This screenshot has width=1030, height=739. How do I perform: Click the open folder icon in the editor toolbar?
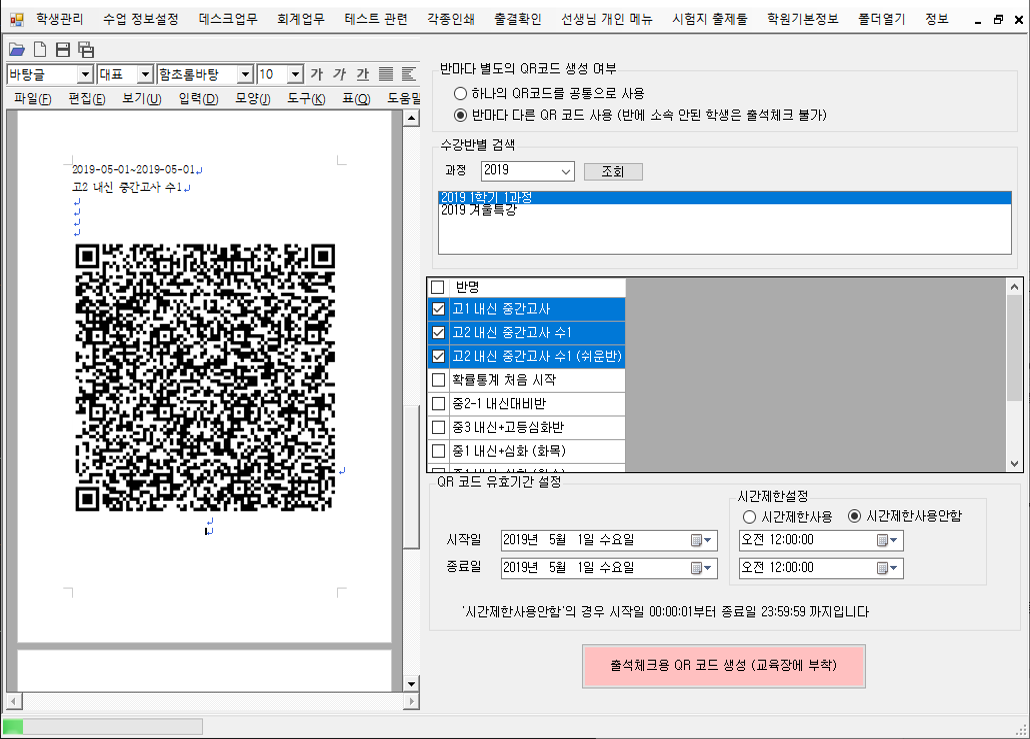(x=16, y=49)
